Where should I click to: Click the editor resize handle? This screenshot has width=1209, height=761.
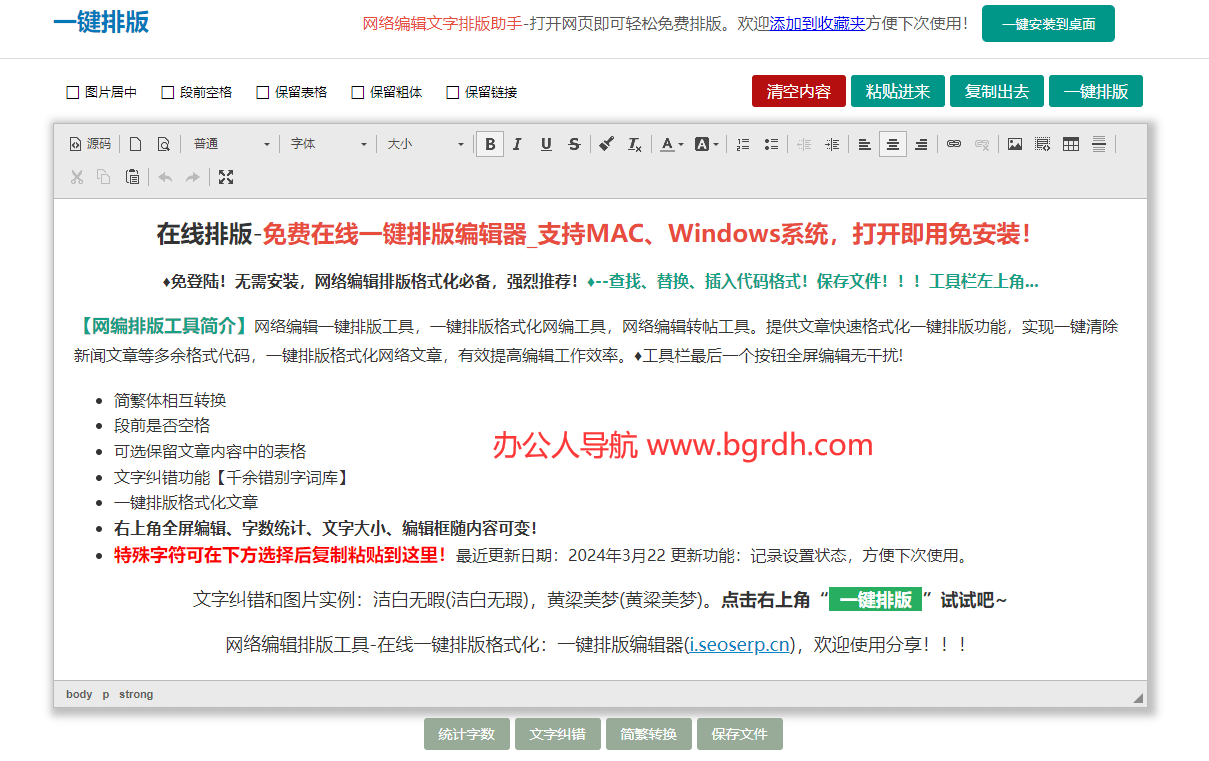(x=1137, y=698)
